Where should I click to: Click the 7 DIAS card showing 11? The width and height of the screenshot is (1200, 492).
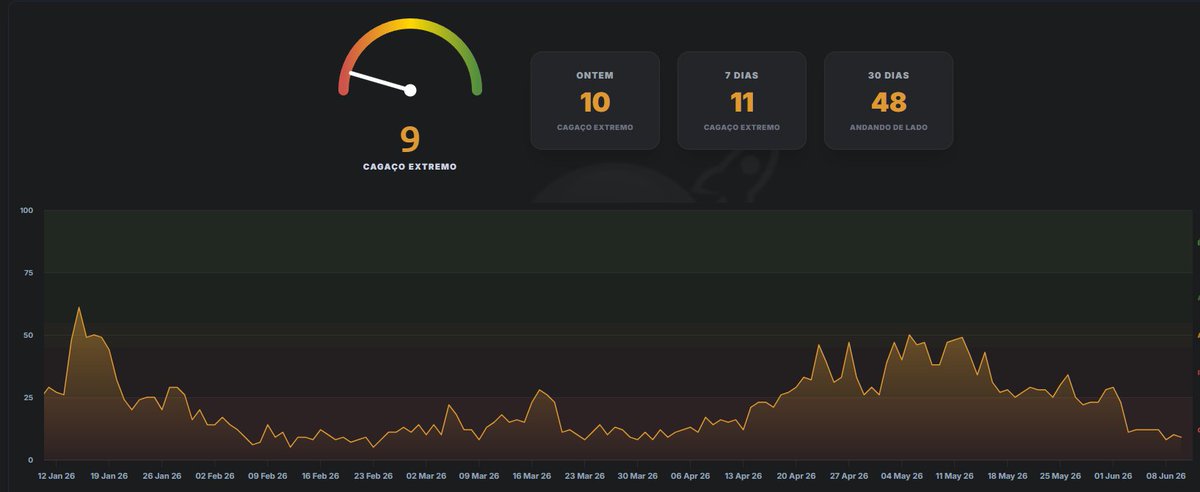pyautogui.click(x=741, y=100)
